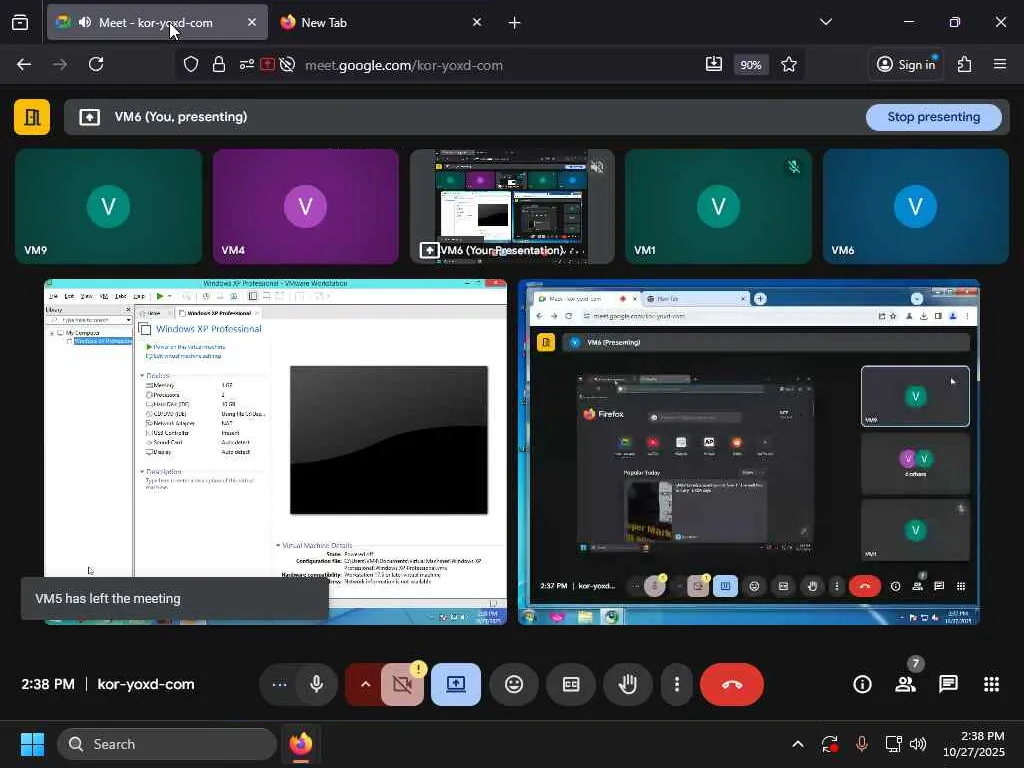Open chat with everyone
This screenshot has height=768, width=1024.
948,684
